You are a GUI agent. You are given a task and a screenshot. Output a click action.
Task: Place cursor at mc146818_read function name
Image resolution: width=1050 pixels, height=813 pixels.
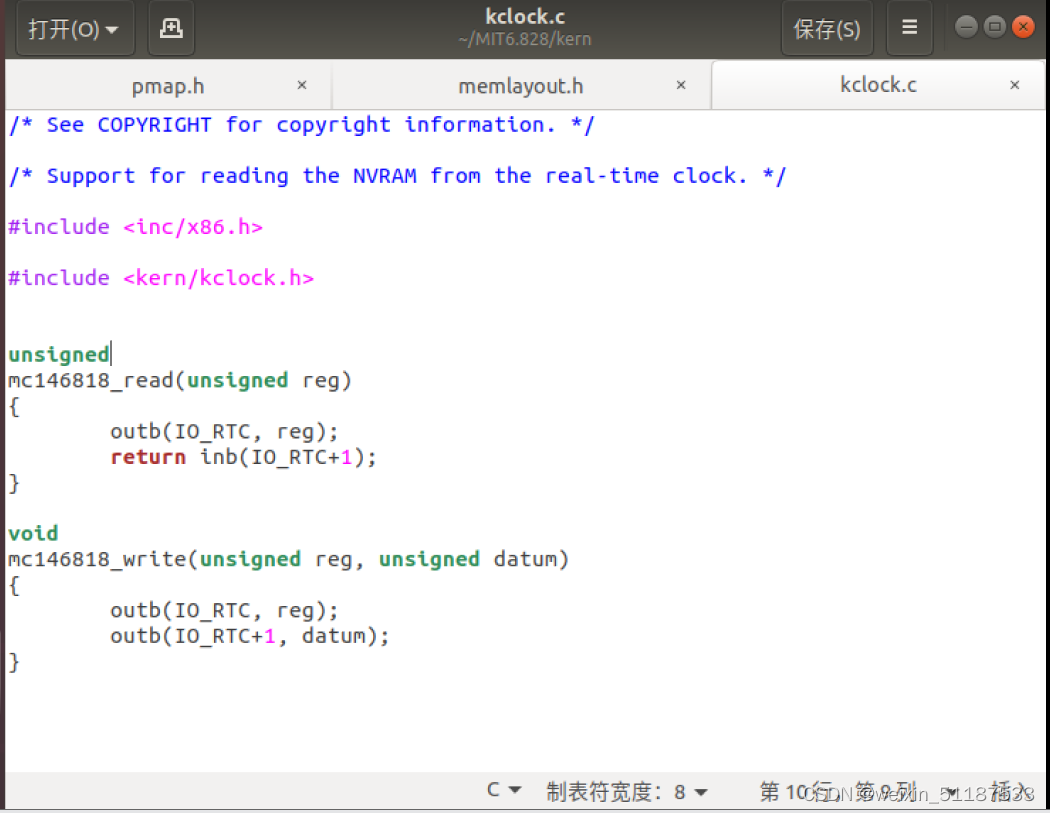[x=90, y=380]
